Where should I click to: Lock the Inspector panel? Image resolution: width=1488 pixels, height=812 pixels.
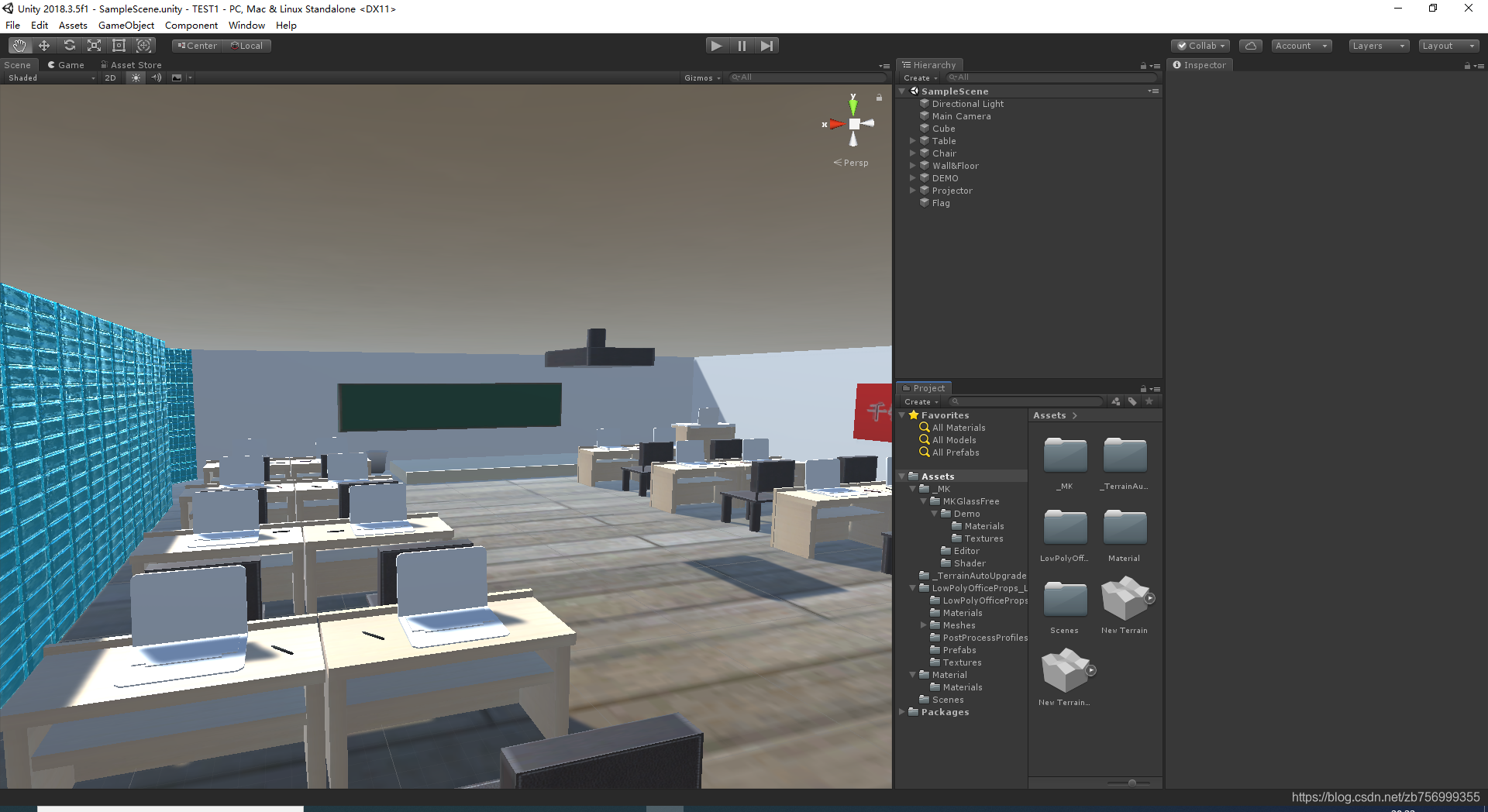click(x=1467, y=66)
